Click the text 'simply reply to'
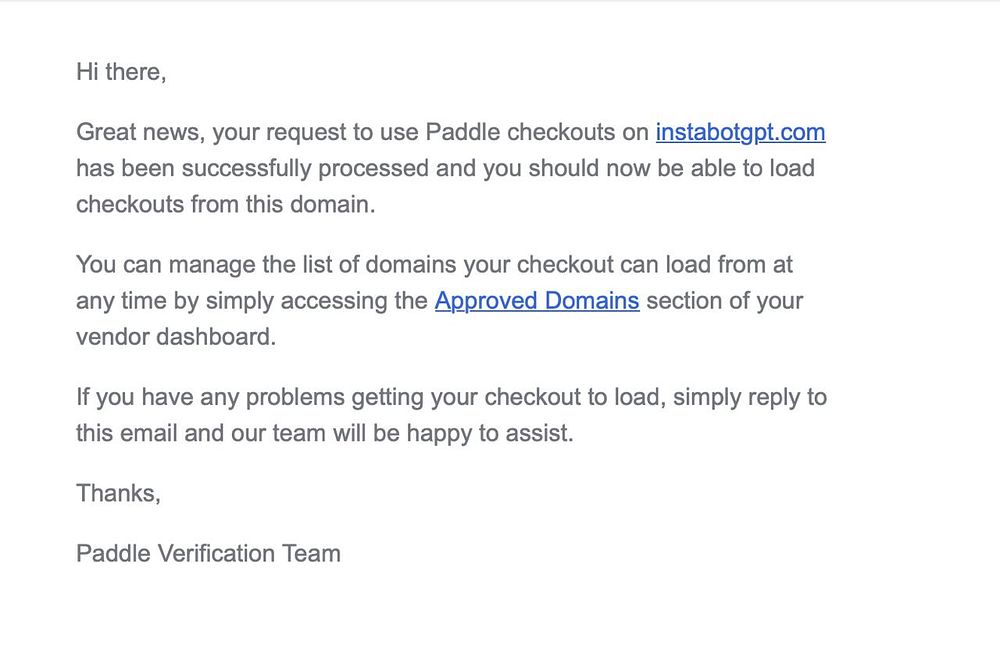The width and height of the screenshot is (1000, 658). tap(750, 397)
